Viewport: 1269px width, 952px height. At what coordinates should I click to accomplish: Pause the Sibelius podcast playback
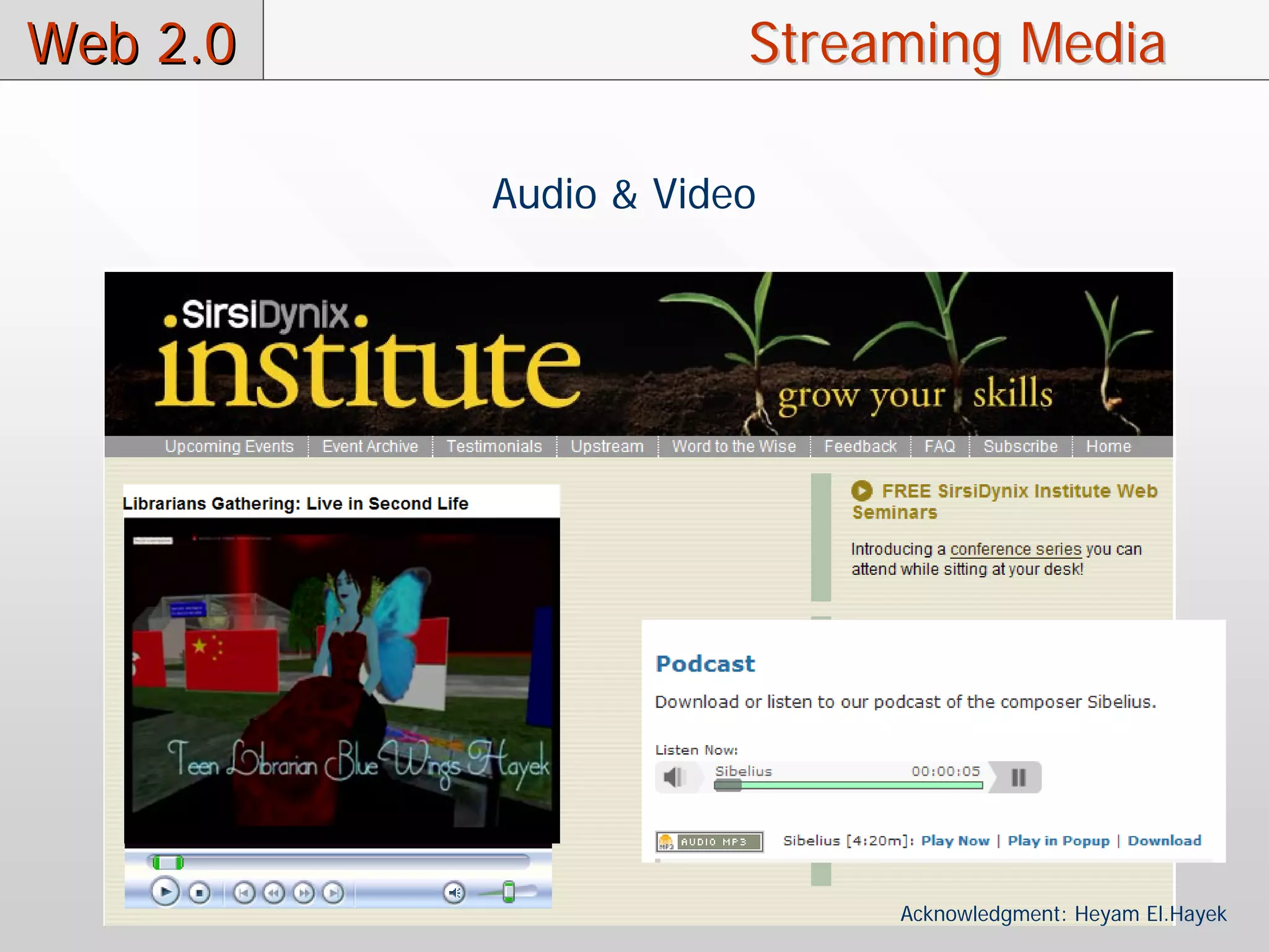tap(1018, 777)
